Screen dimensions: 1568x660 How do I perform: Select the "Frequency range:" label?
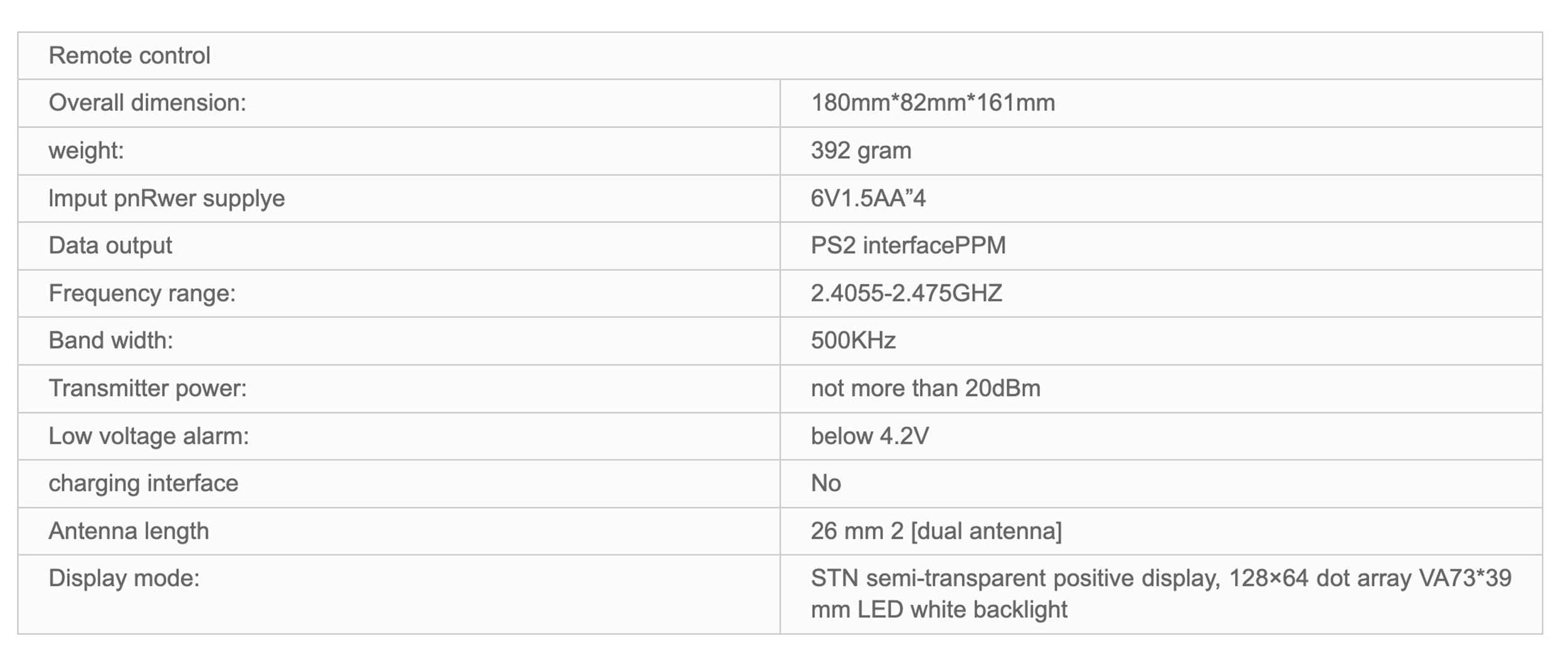click(142, 293)
